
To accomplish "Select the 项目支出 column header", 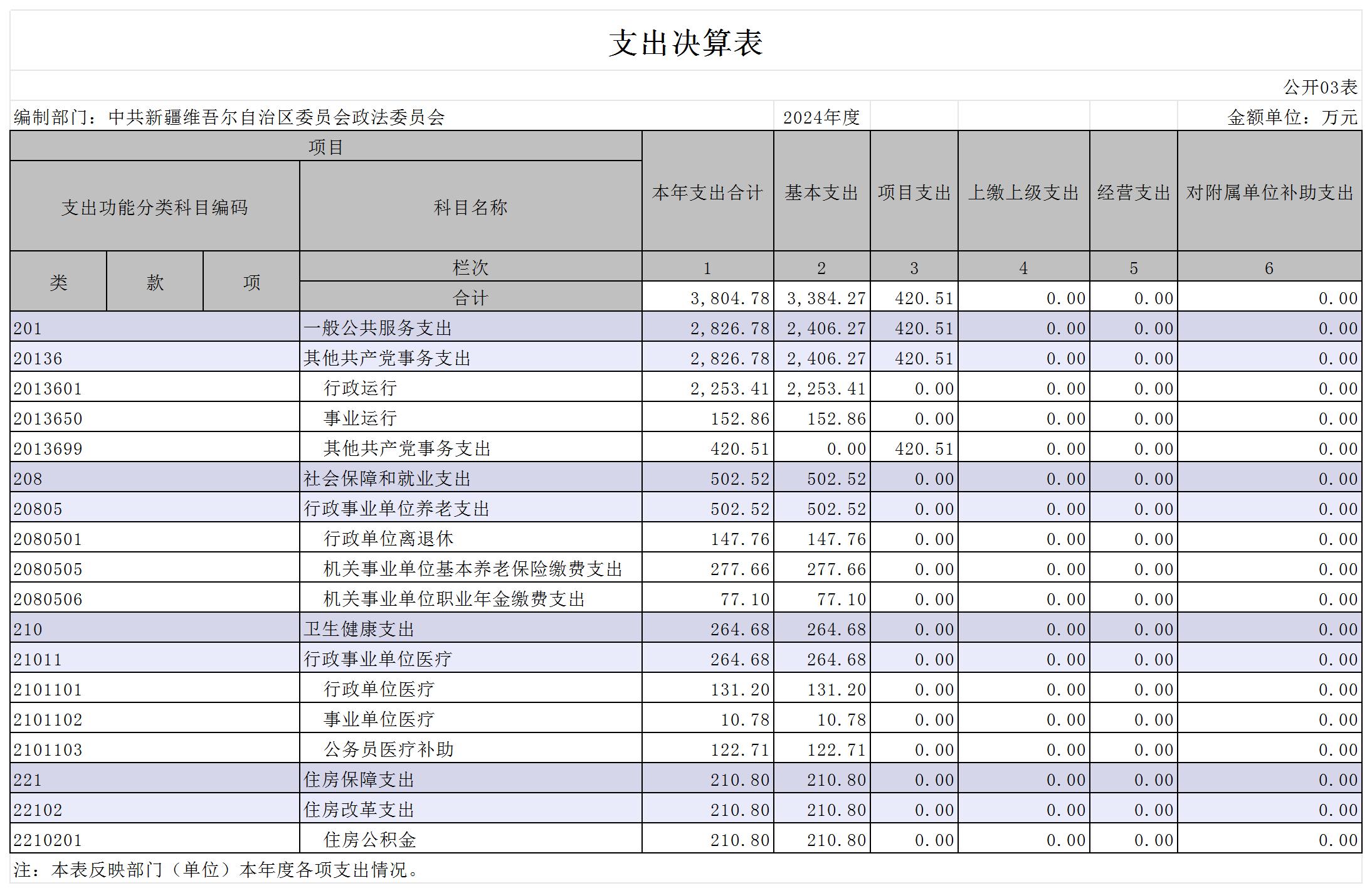I will pyautogui.click(x=914, y=193).
